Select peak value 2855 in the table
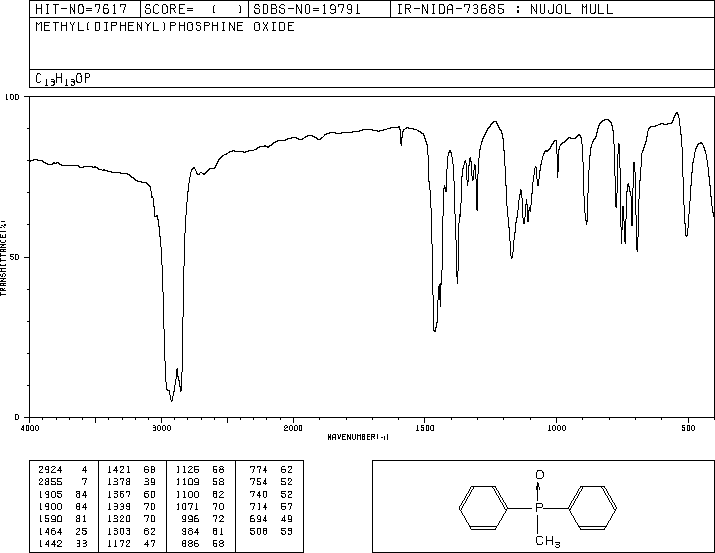 pos(50,482)
